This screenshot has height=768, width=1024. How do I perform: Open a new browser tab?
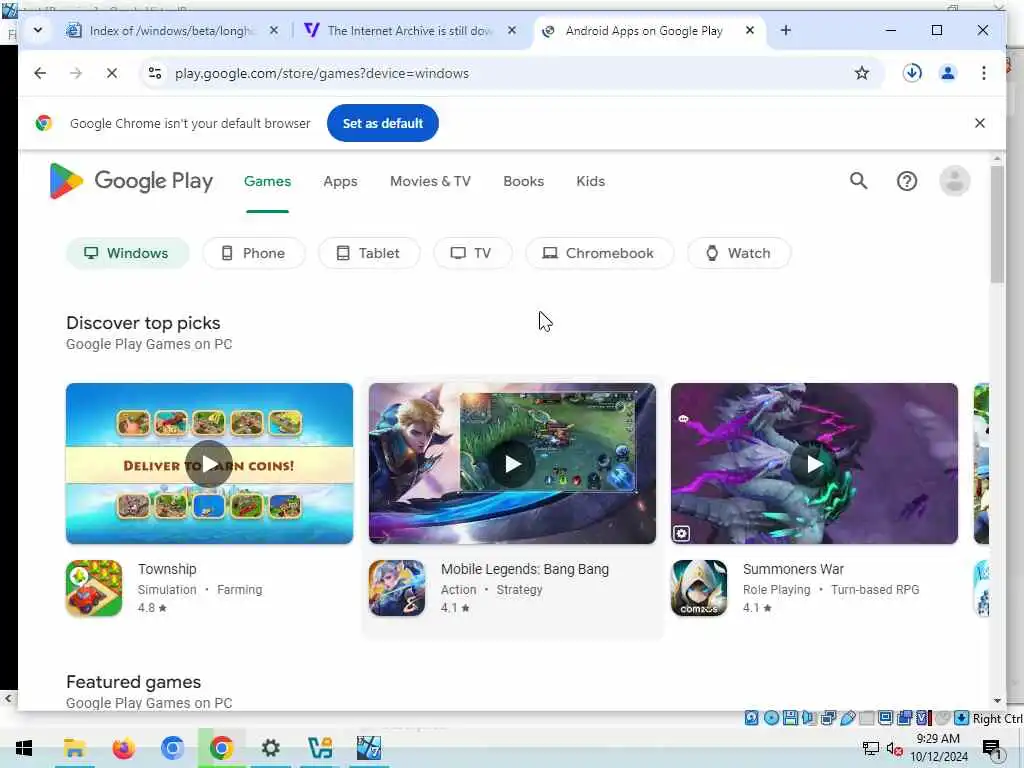pyautogui.click(x=786, y=30)
